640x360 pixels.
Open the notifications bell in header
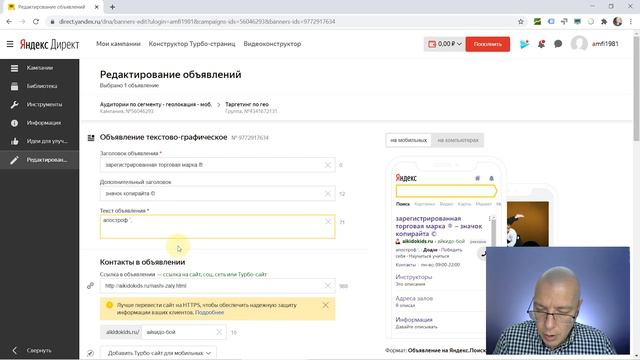(541, 44)
